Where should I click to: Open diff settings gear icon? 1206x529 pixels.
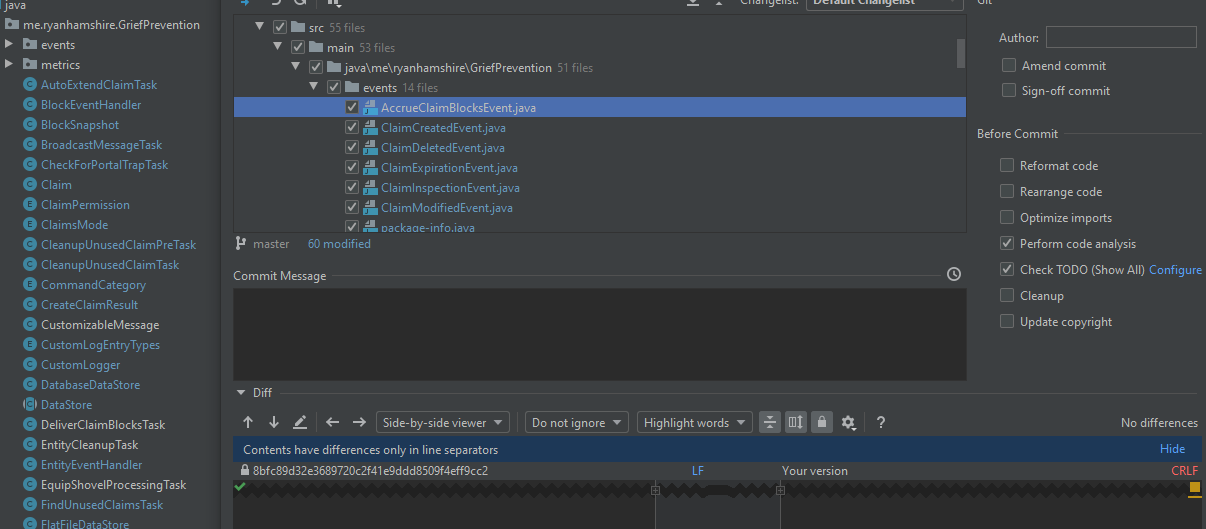point(848,423)
